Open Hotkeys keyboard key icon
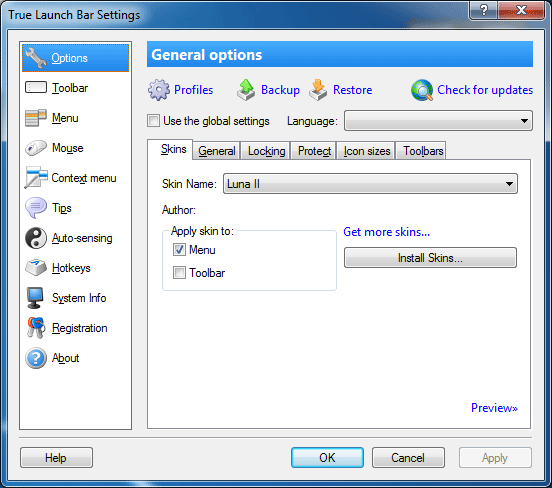This screenshot has width=552, height=488. click(36, 268)
